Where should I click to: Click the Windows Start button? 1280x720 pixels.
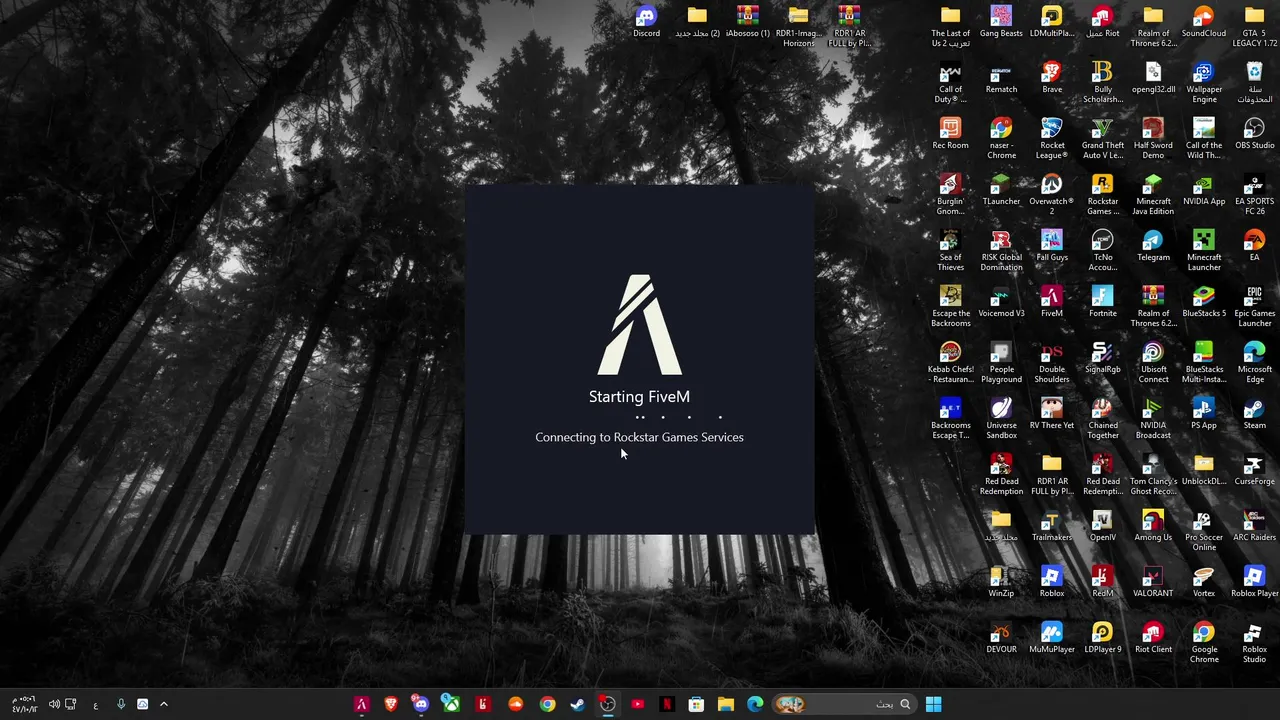(933, 704)
